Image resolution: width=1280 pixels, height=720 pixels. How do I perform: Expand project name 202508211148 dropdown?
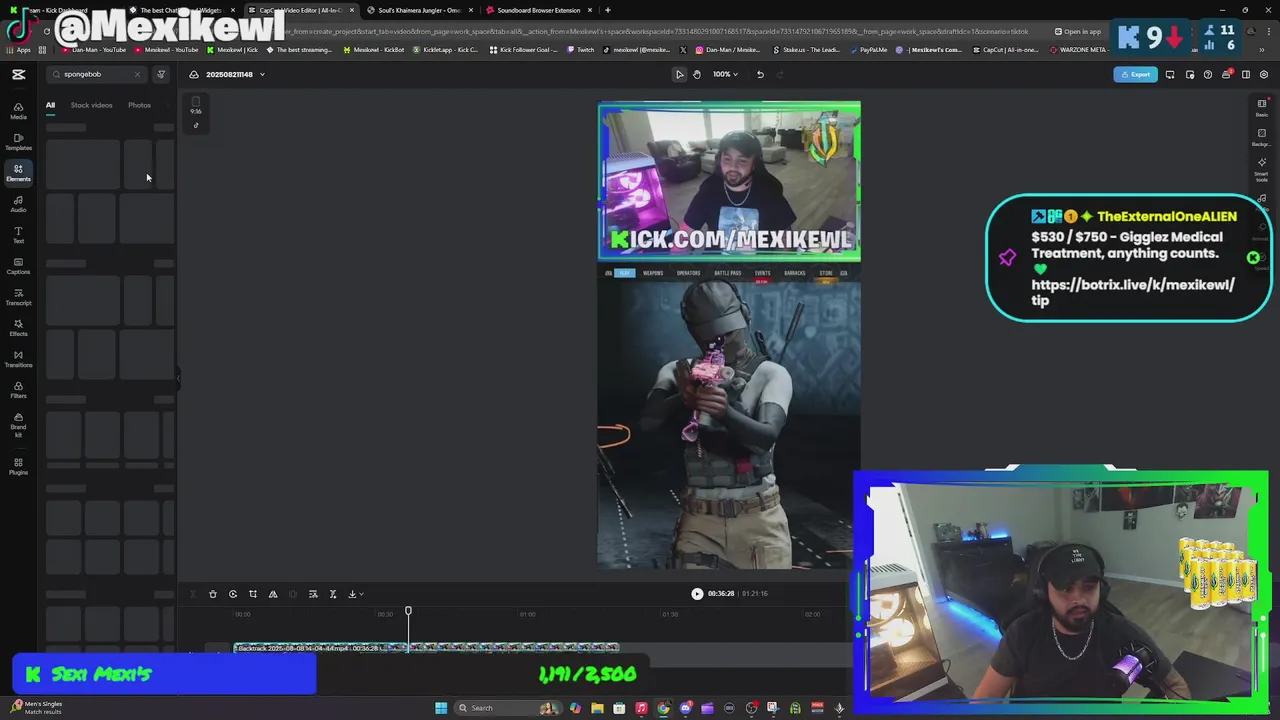[x=262, y=74]
